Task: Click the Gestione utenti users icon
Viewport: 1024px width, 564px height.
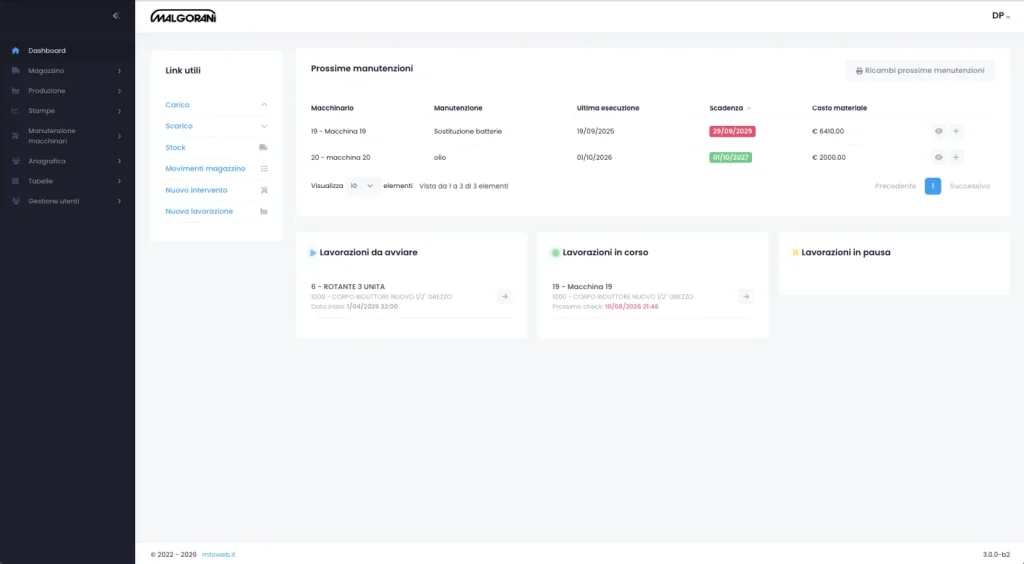Action: pos(16,201)
